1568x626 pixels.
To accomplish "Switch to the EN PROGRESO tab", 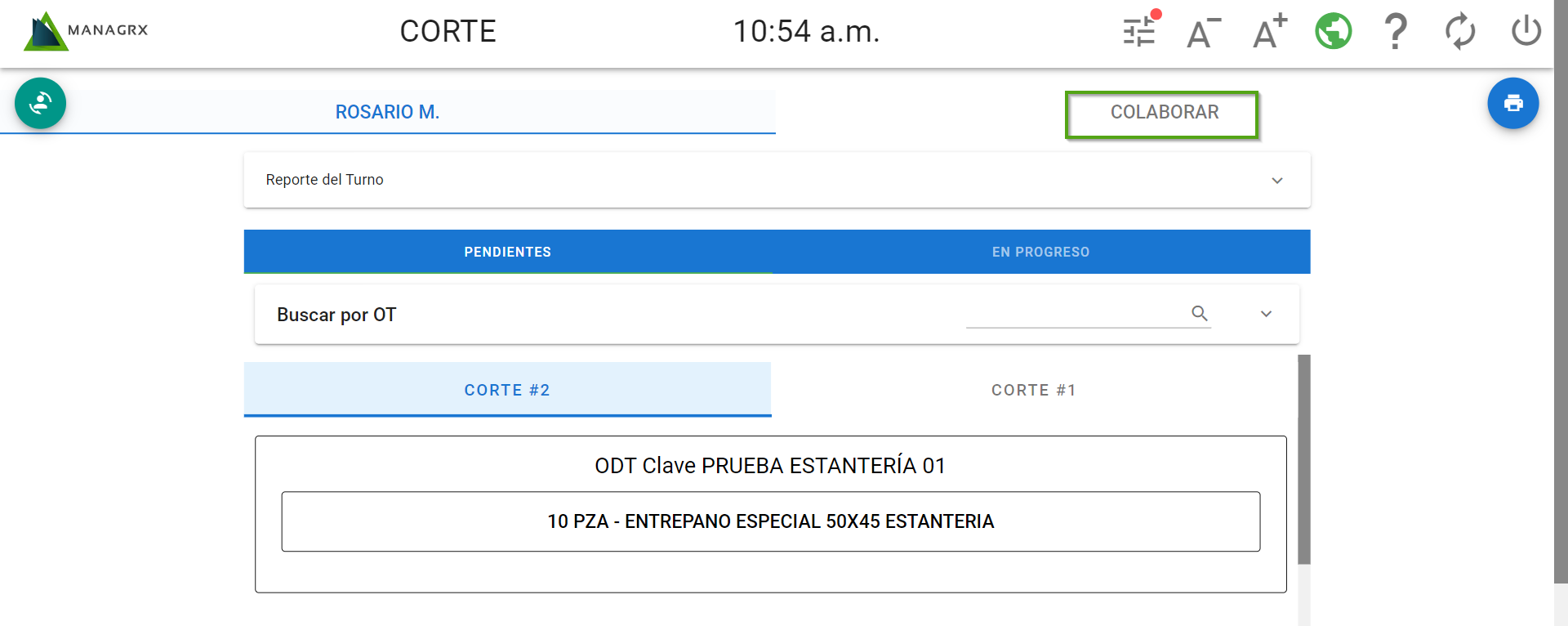I will click(1040, 252).
